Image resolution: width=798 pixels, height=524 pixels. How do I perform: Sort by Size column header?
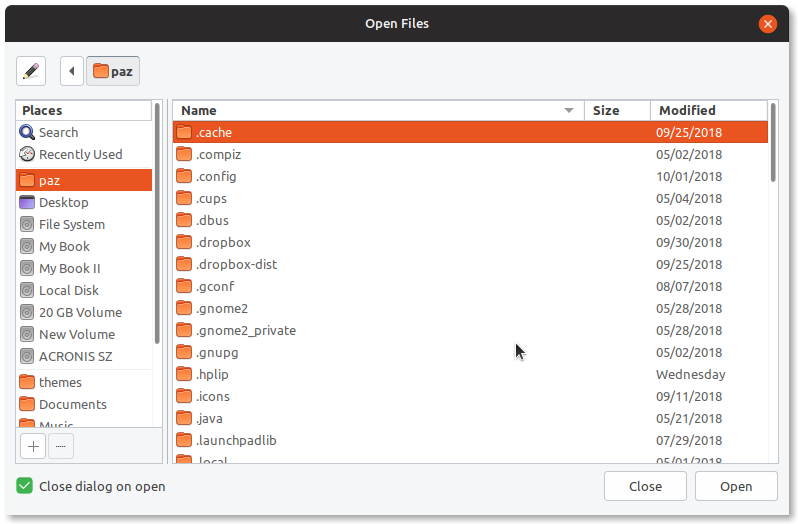[617, 110]
